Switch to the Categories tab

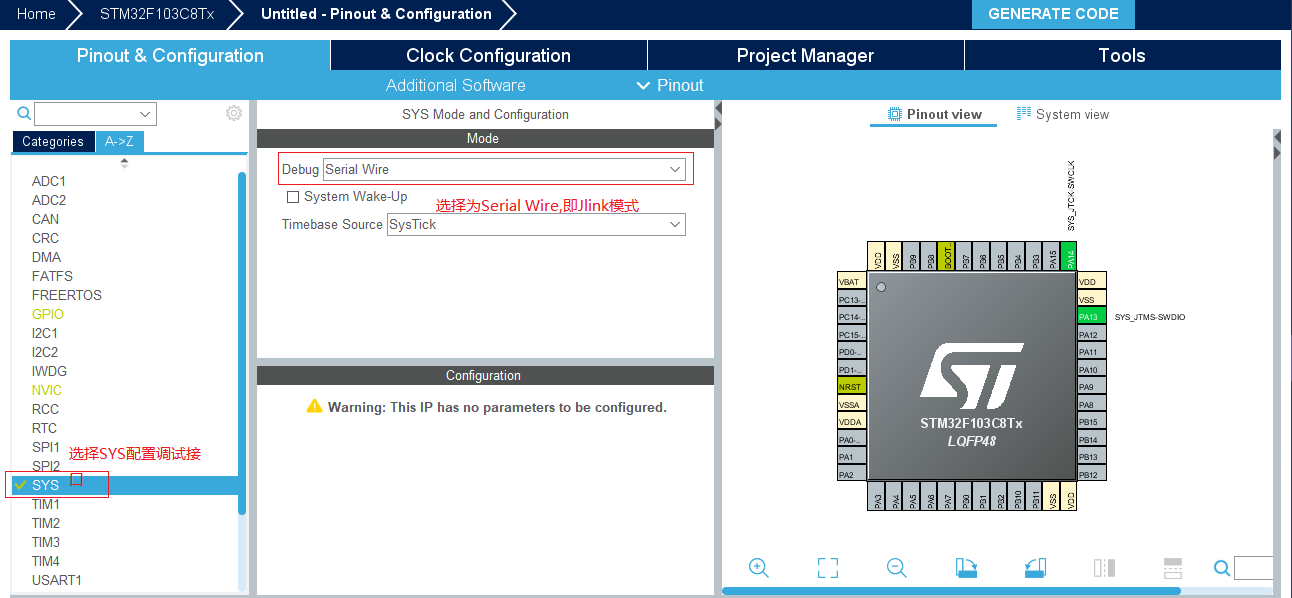53,142
